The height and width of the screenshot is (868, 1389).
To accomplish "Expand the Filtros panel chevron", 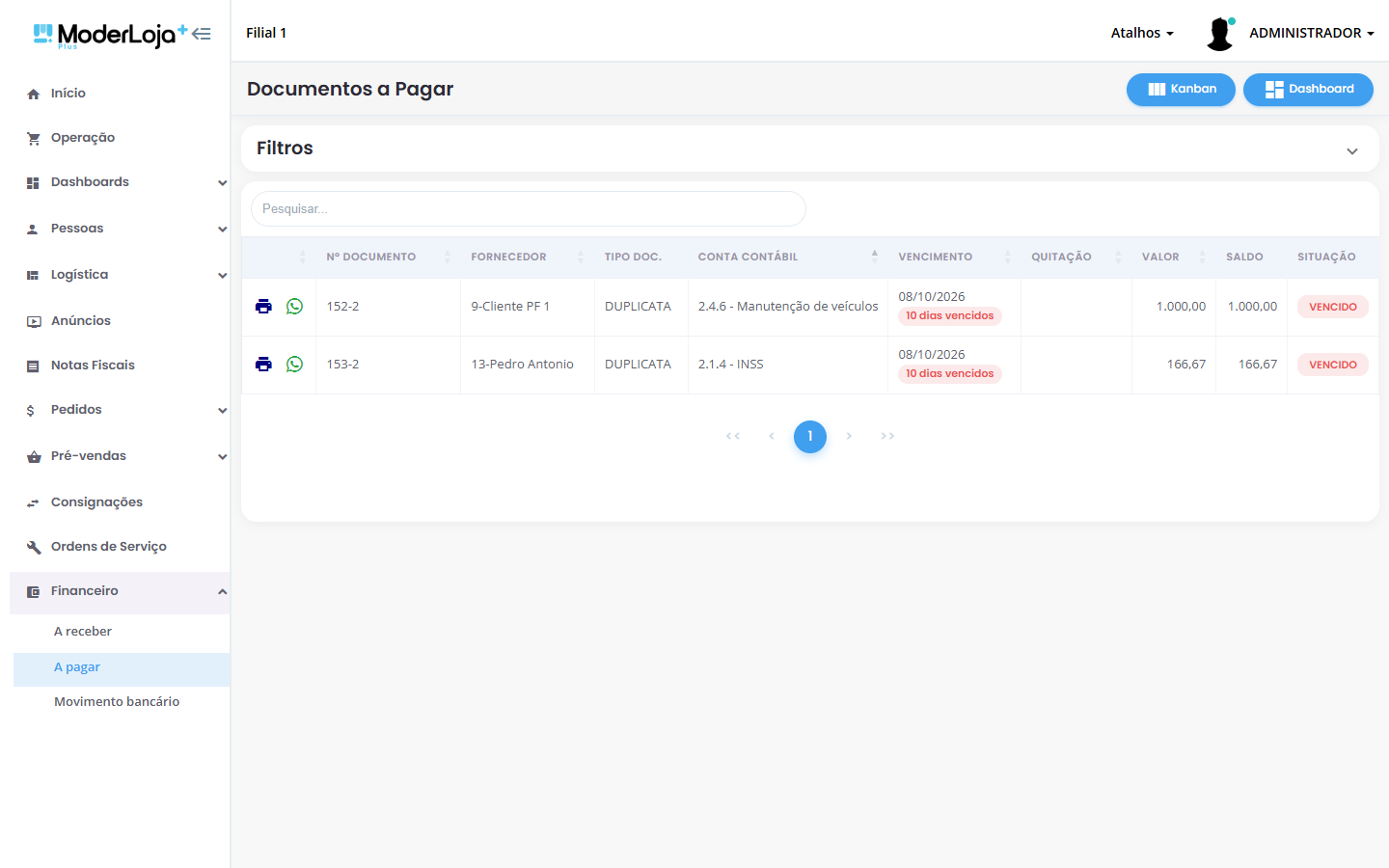I will (1352, 151).
